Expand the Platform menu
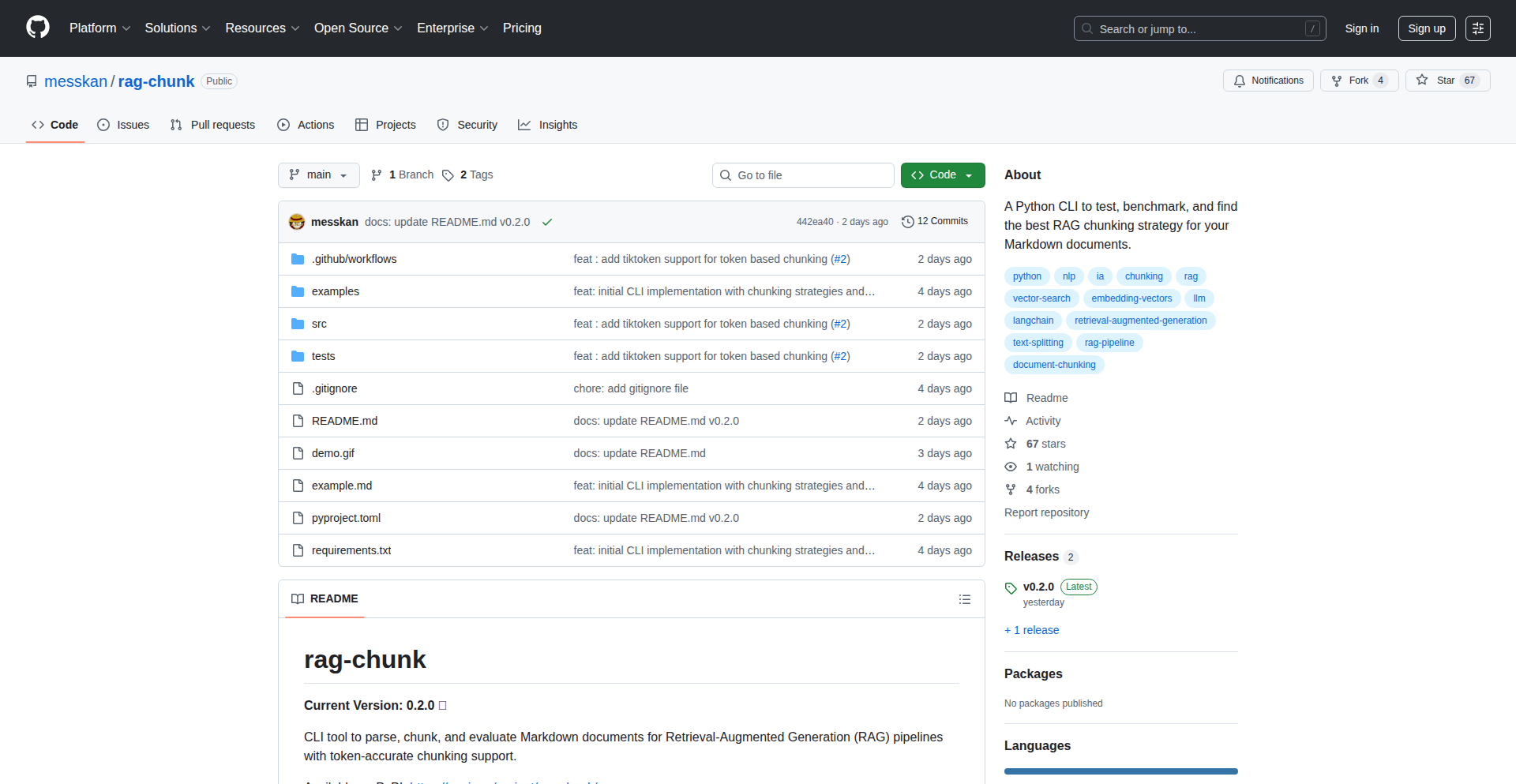1516x784 pixels. pyautogui.click(x=99, y=28)
